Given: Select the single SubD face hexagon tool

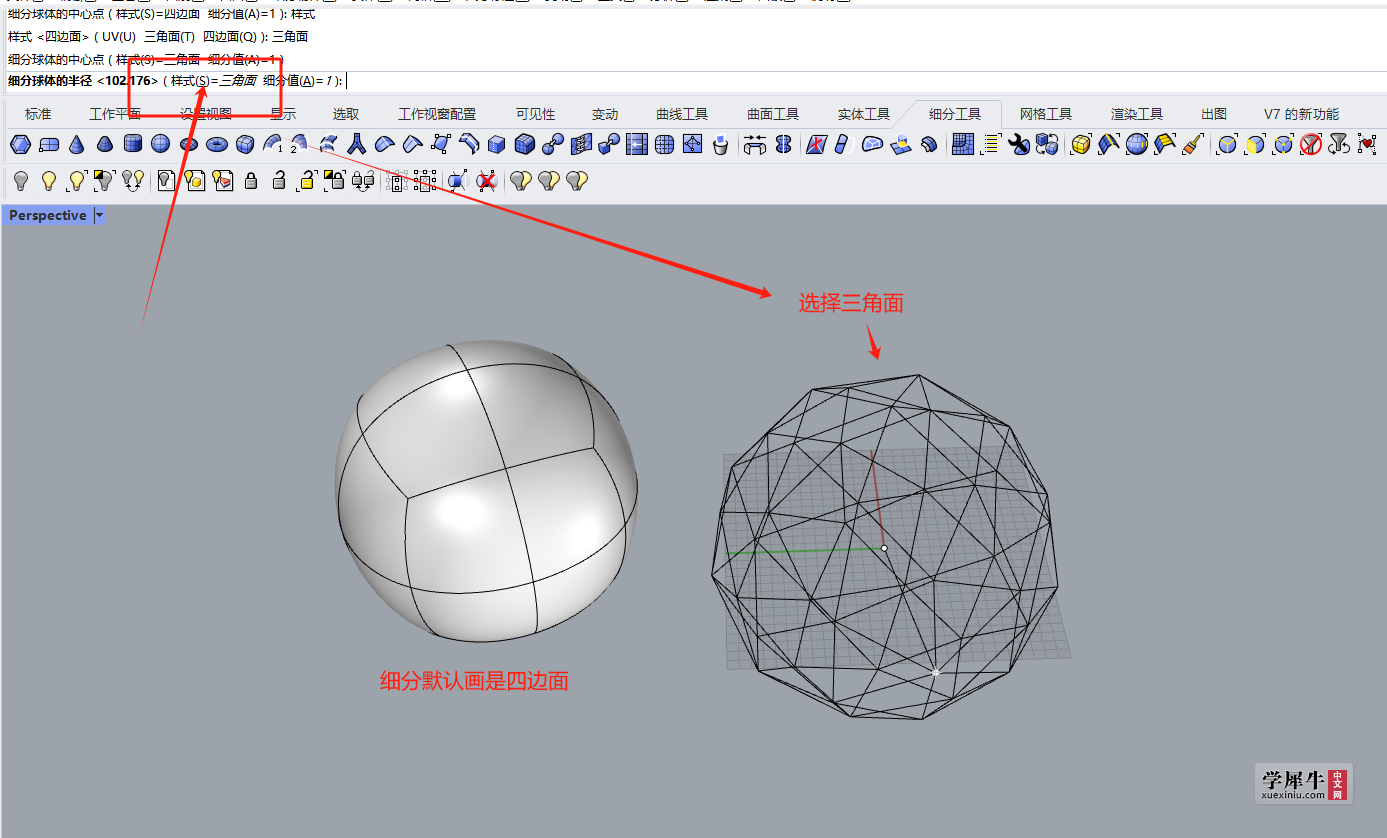Looking at the screenshot, I should 20,146.
